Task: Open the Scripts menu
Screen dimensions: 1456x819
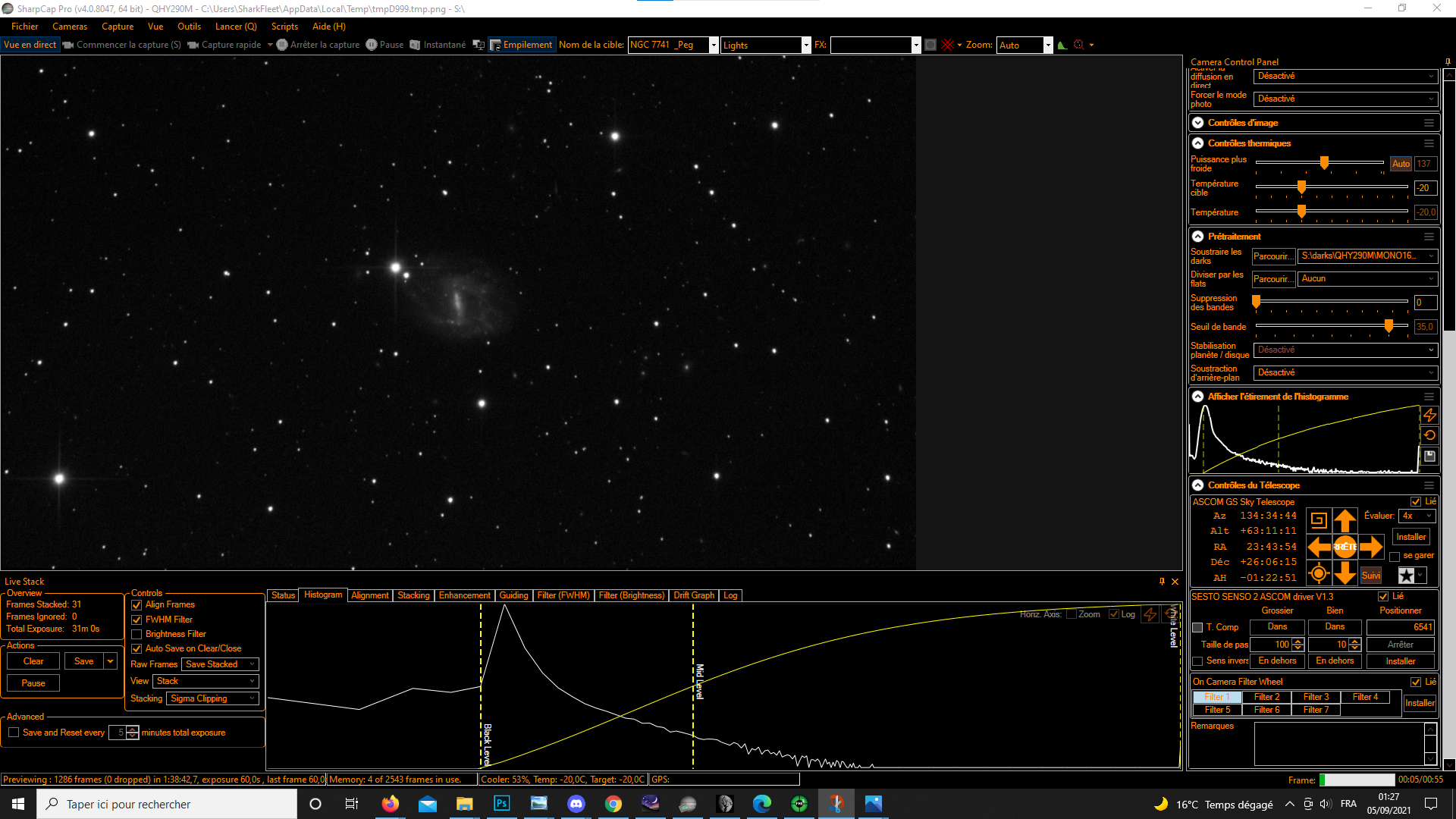Action: coord(284,27)
